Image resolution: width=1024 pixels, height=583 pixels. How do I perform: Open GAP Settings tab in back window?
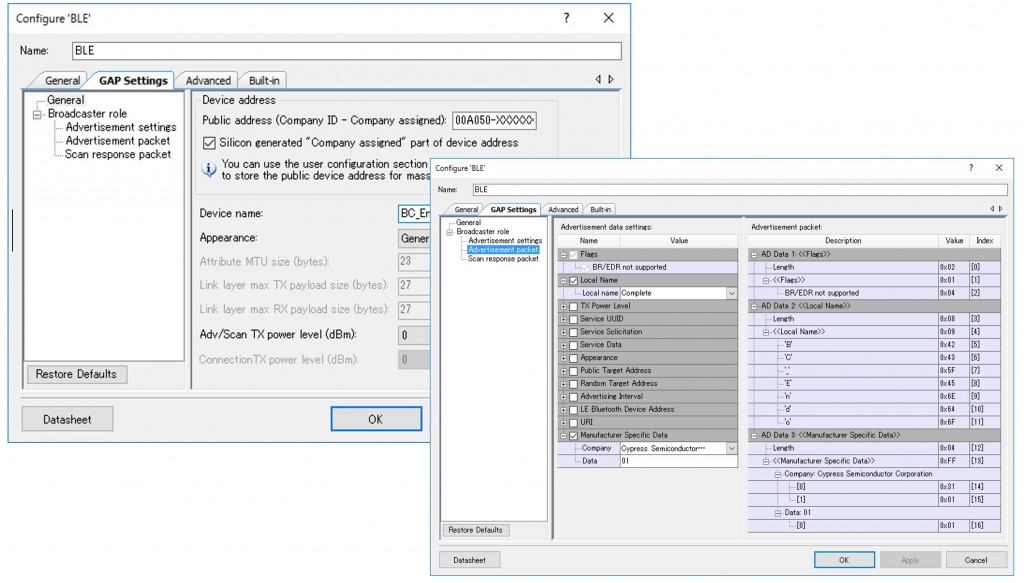point(133,80)
